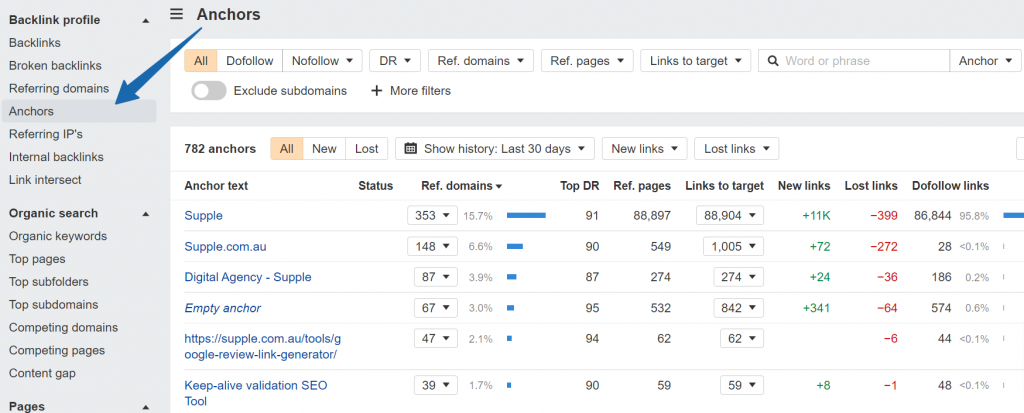The image size is (1024, 413).
Task: Select the Lost anchors tab
Action: 366,148
